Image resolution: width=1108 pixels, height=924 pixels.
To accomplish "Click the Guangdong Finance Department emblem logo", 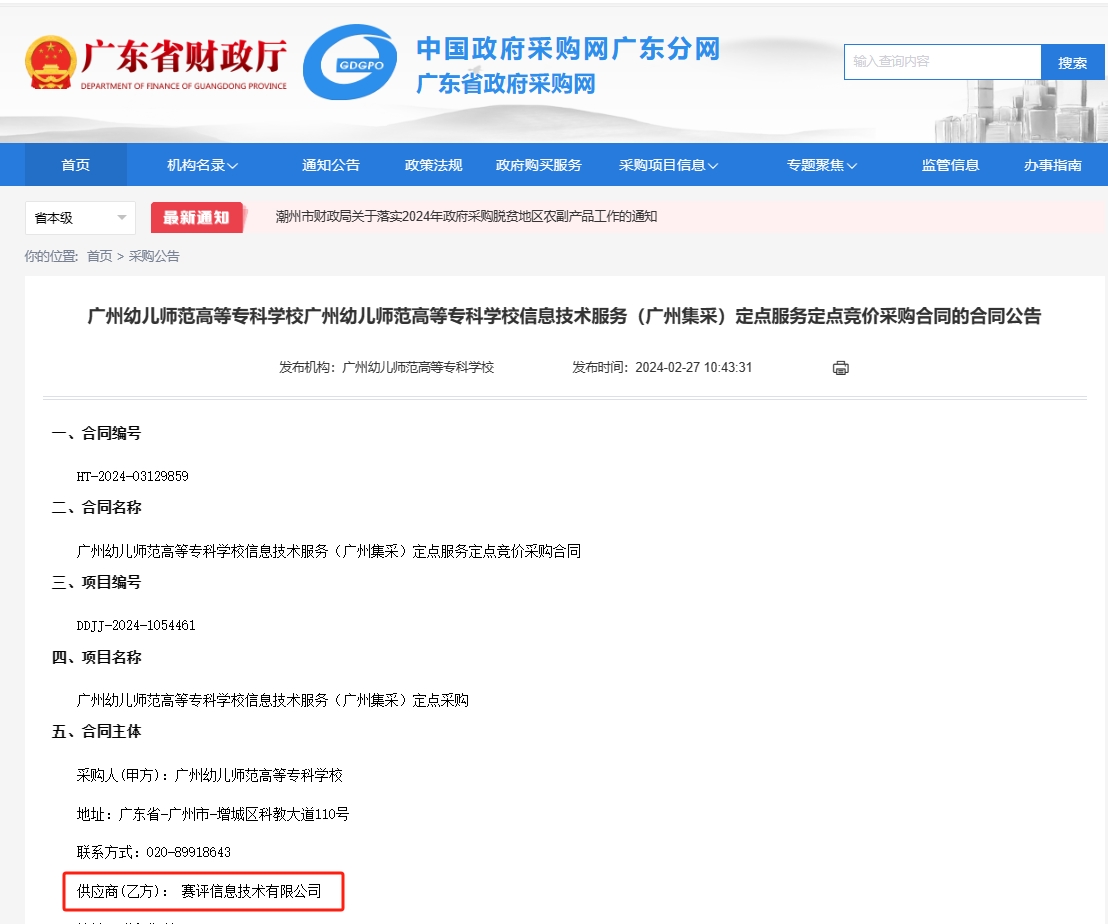I will 50,62.
